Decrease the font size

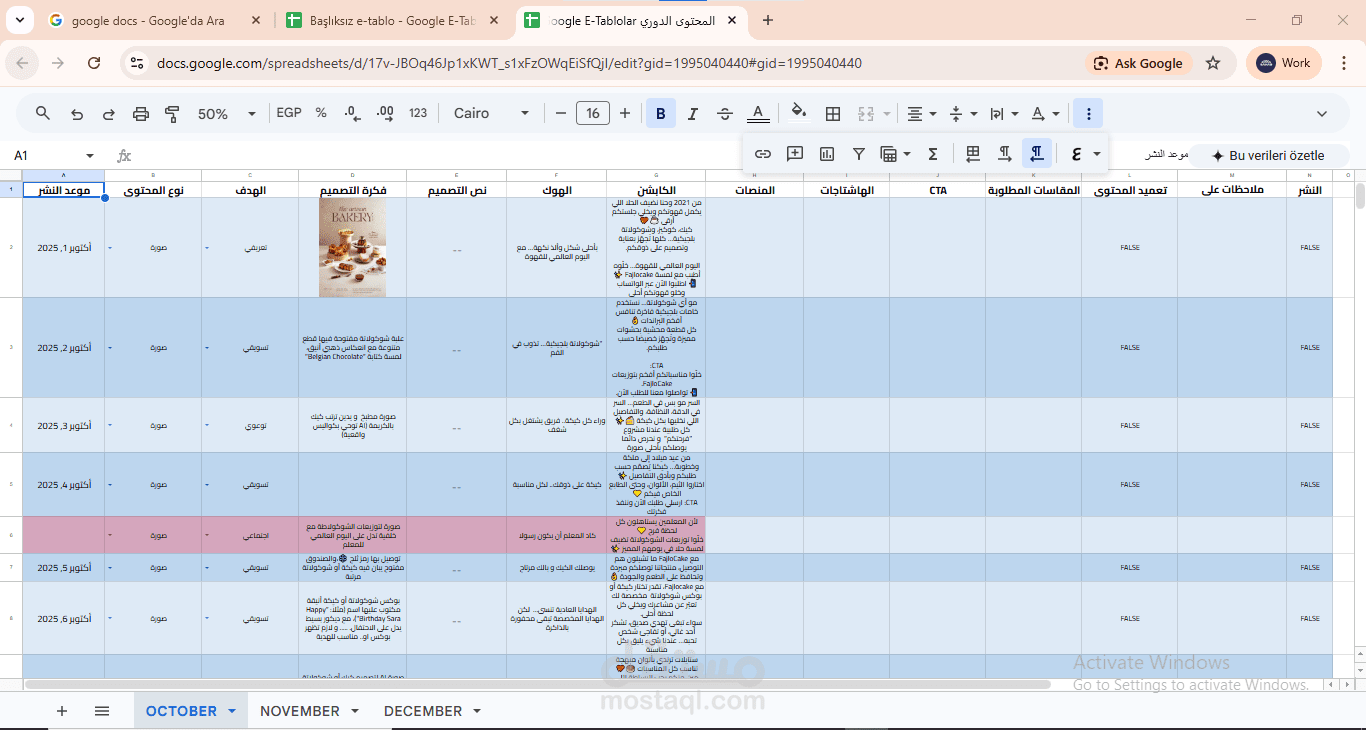[561, 113]
